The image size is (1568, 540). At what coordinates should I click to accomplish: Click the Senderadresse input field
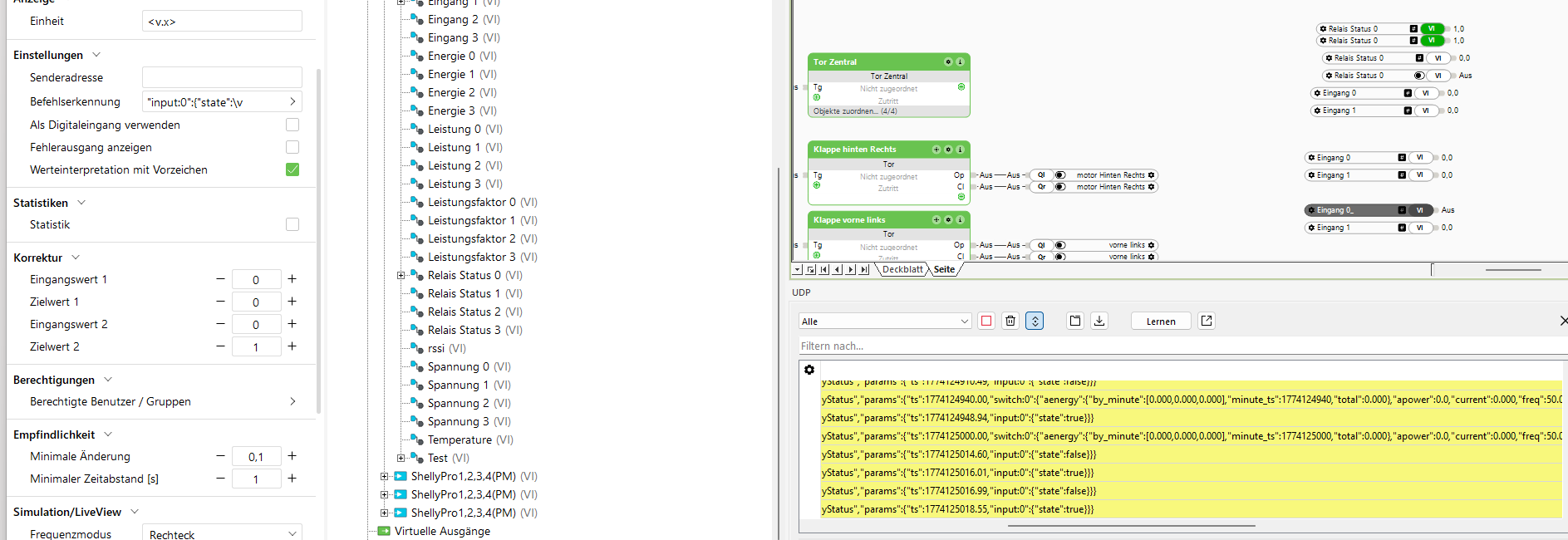pos(222,77)
